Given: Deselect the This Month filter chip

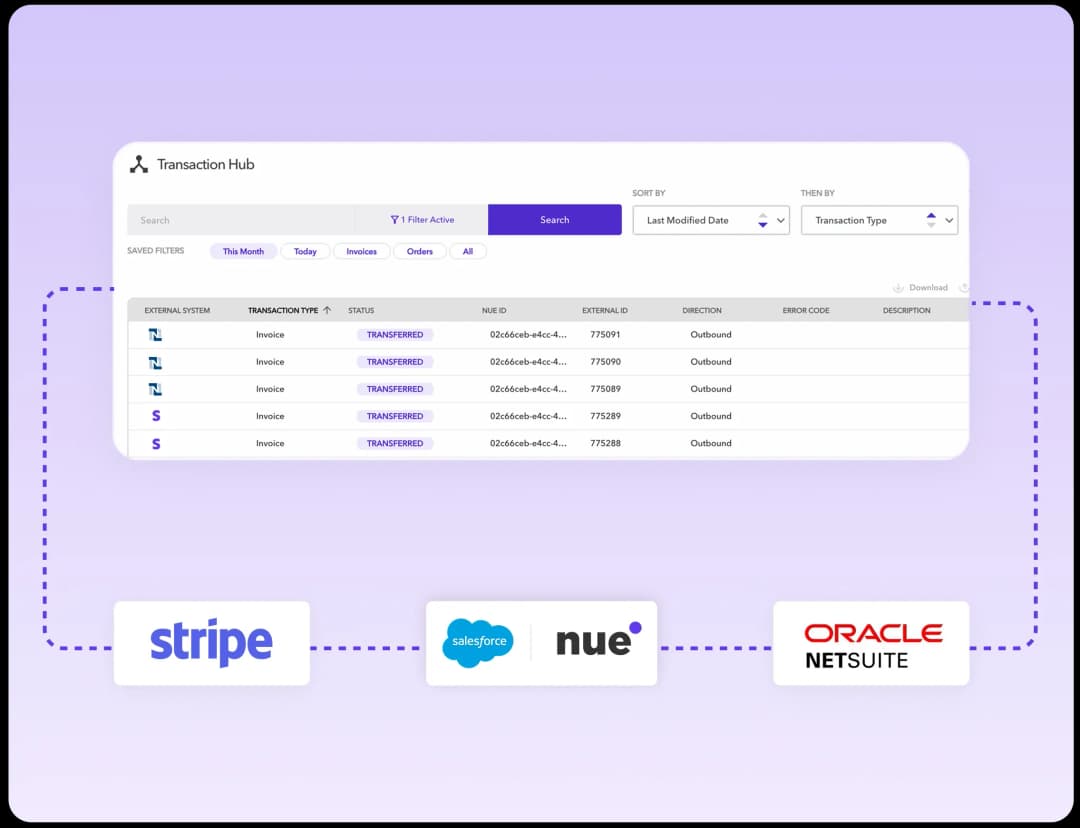Looking at the screenshot, I should point(243,251).
